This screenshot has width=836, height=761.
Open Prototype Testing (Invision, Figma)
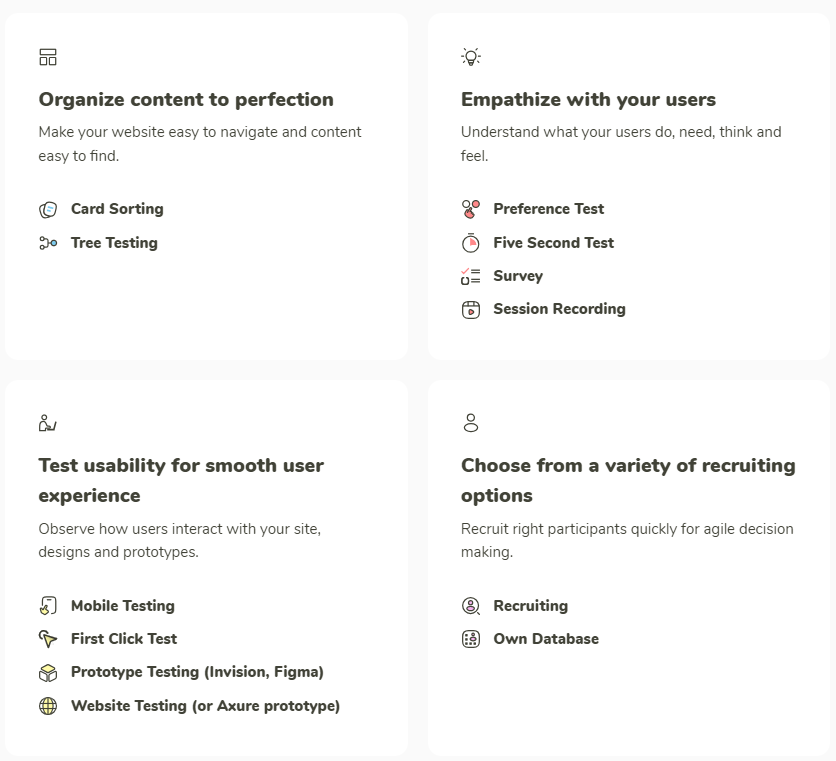[x=197, y=672]
